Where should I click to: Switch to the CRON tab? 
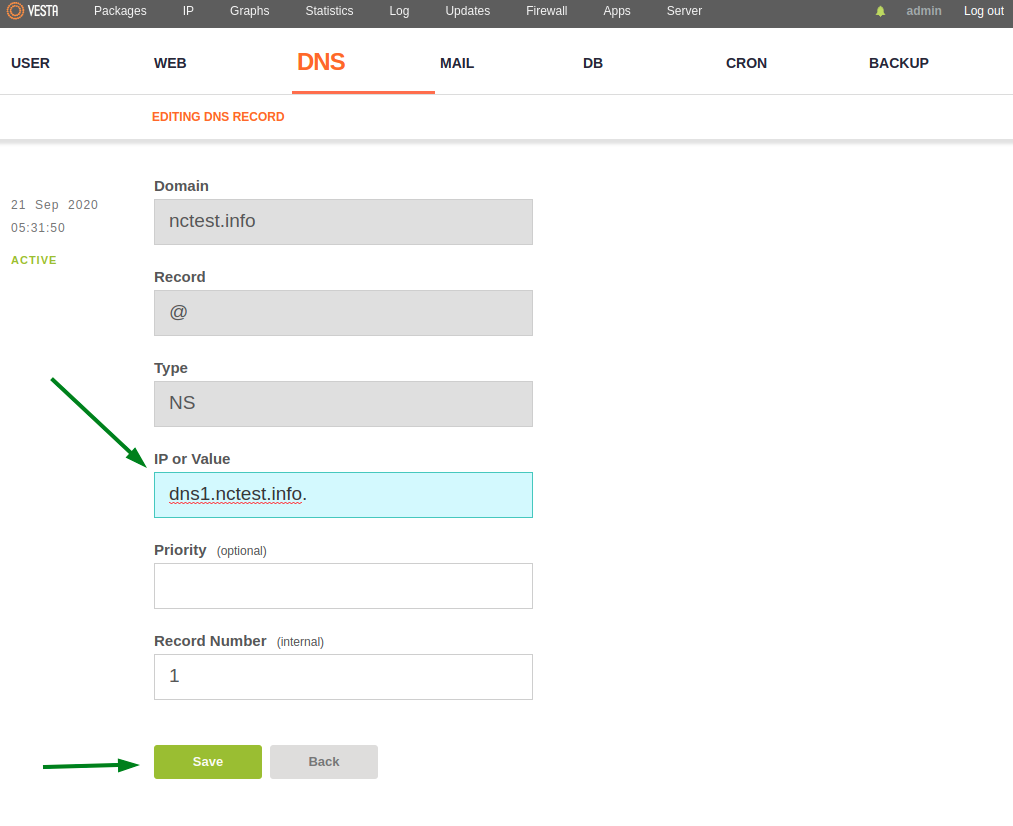(746, 63)
